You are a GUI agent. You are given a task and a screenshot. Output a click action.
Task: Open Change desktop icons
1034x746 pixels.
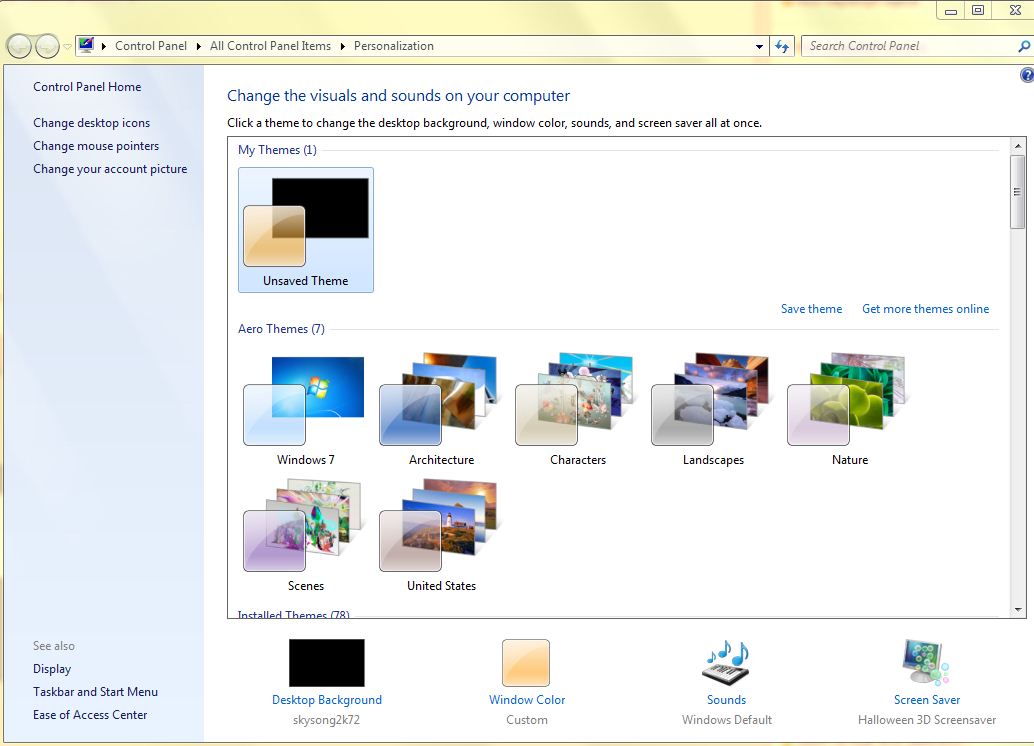tap(92, 123)
